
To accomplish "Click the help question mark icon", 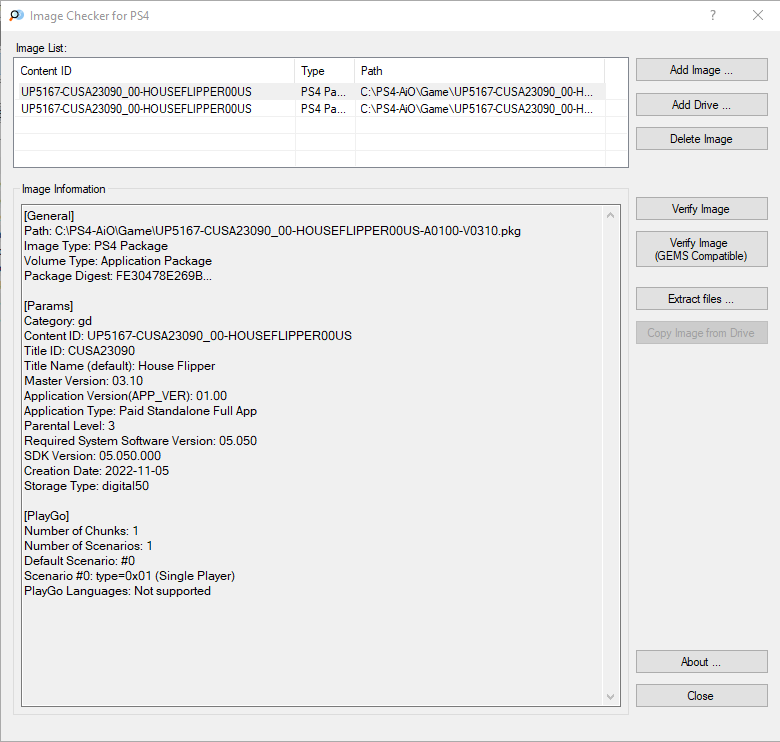I will click(713, 15).
